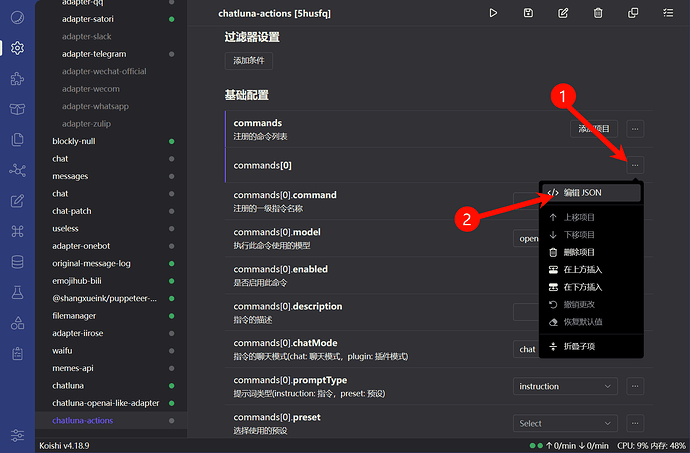Choose 在上方插入 in the context menu

pyautogui.click(x=582, y=270)
